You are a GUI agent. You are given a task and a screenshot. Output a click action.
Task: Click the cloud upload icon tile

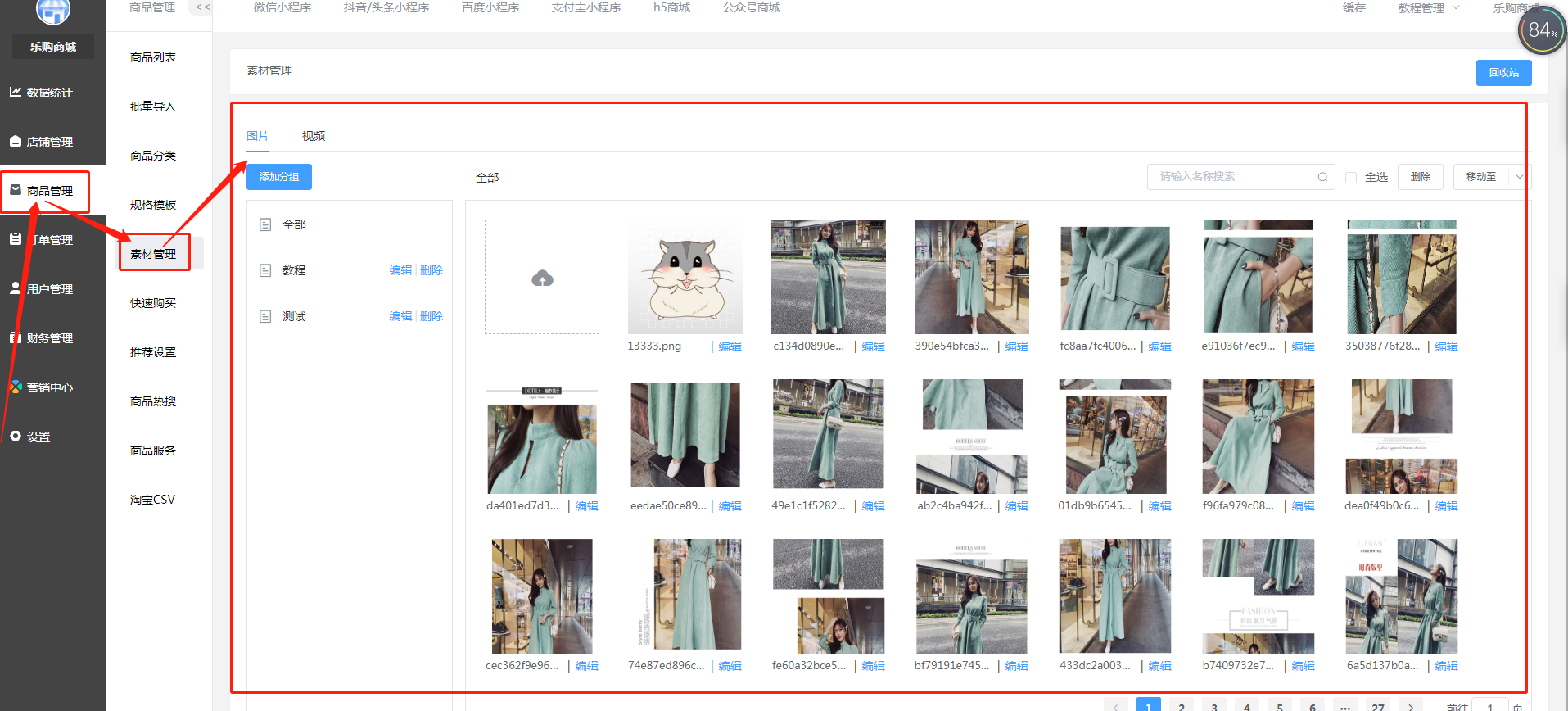click(542, 277)
